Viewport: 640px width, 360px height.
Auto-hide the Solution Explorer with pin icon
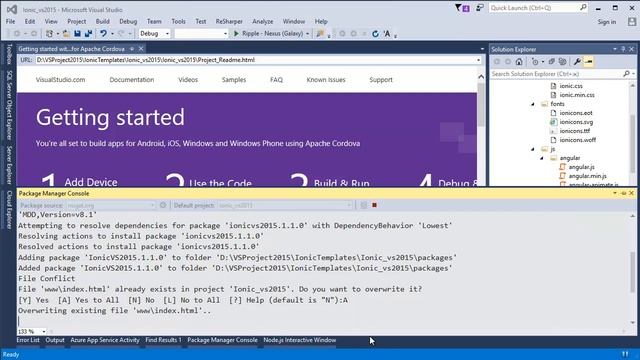tap(623, 49)
